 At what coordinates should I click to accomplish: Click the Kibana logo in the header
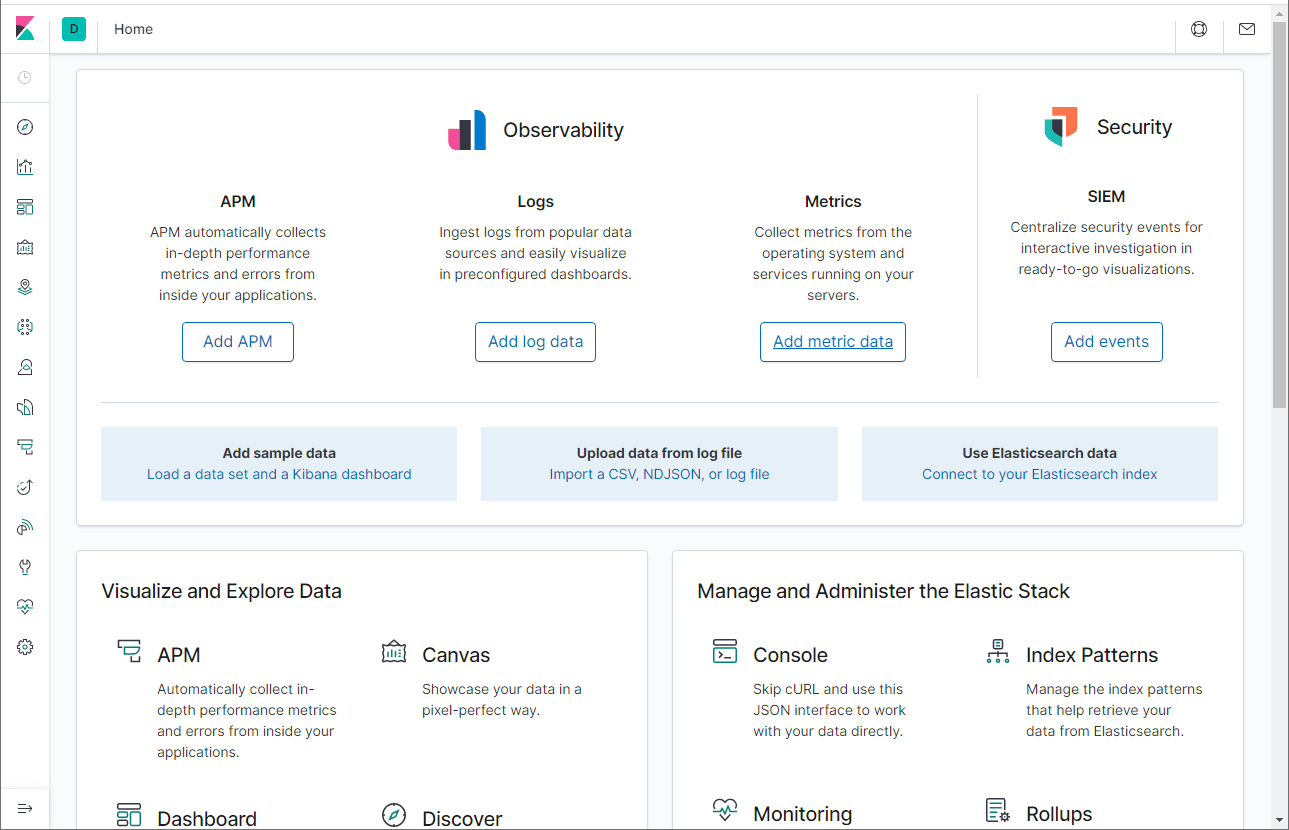25,29
